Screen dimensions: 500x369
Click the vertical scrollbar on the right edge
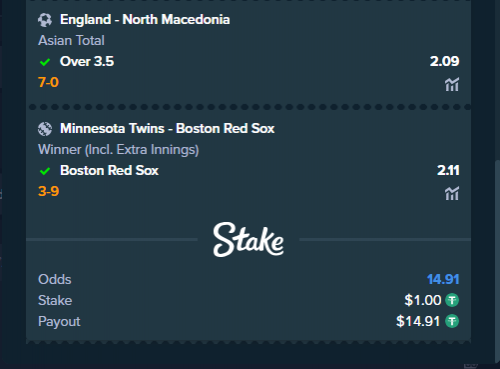(x=497, y=262)
